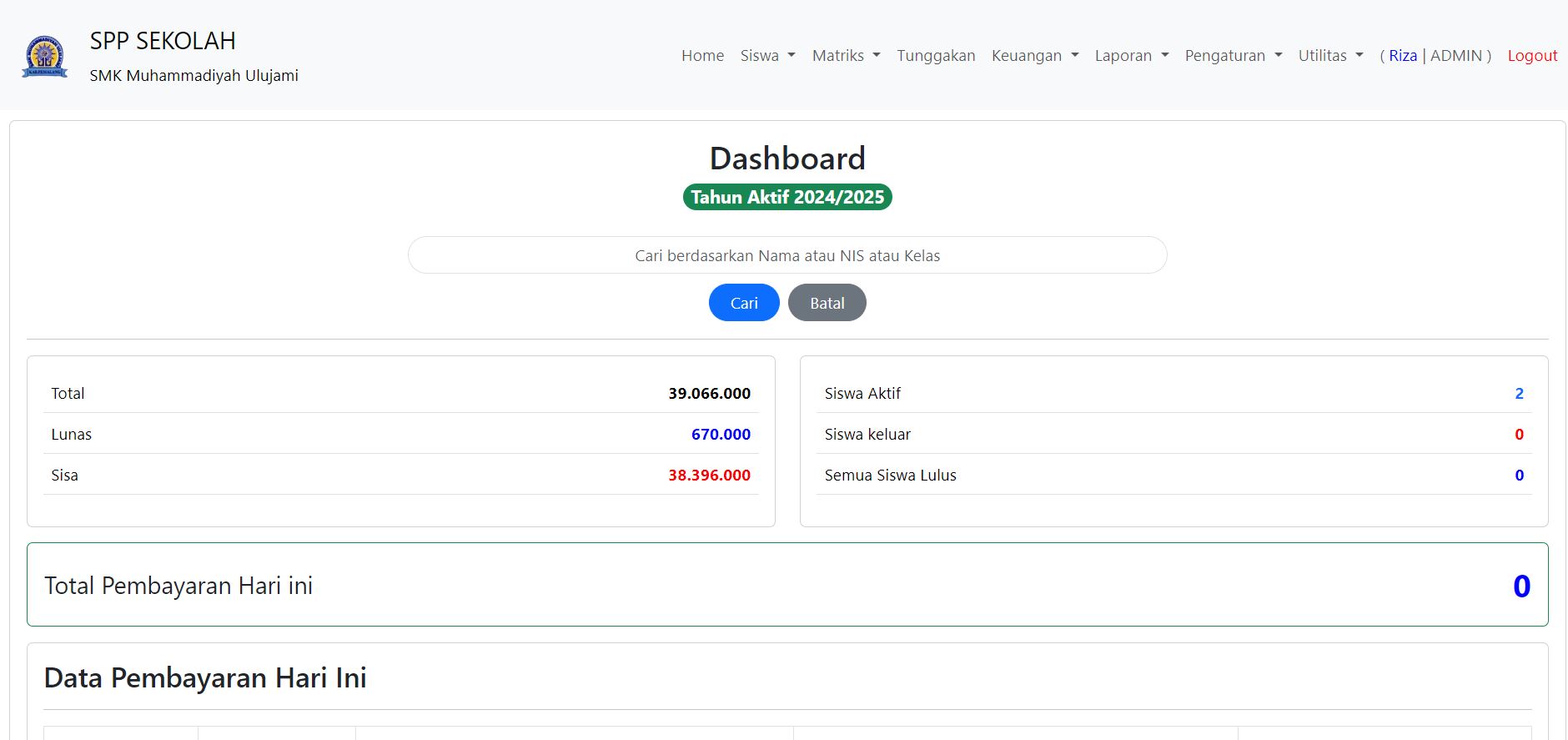The width and height of the screenshot is (1568, 740).
Task: Click the Tahun Aktif 2024/2025 badge
Action: tap(787, 197)
